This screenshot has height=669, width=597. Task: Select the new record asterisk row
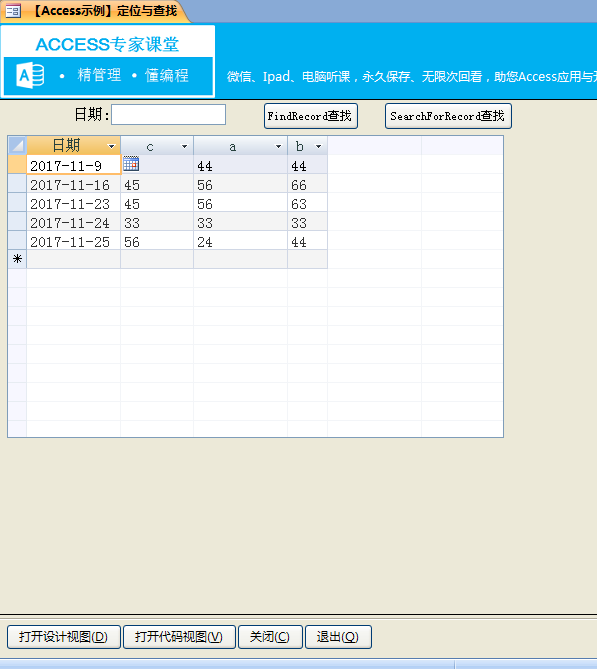click(x=17, y=259)
